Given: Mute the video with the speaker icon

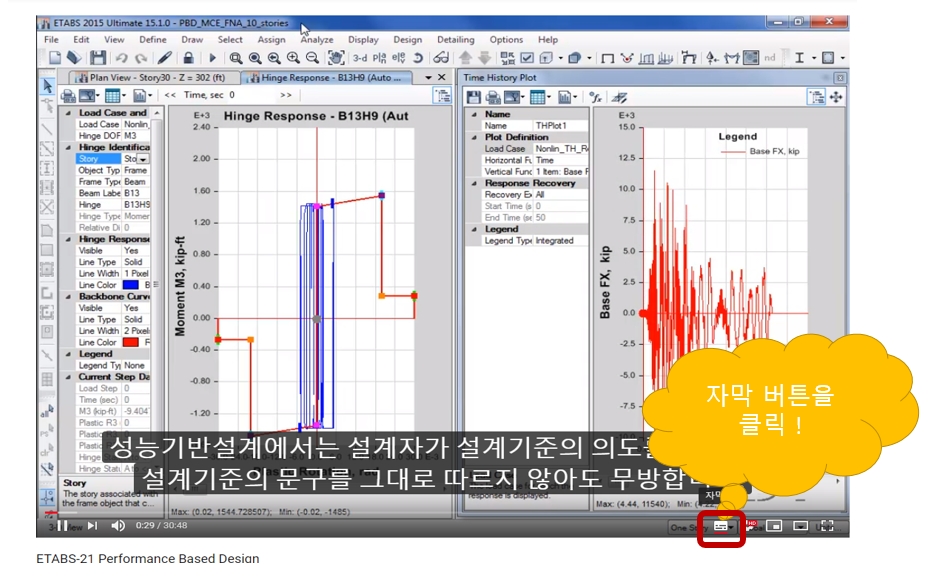Looking at the screenshot, I should [x=118, y=526].
